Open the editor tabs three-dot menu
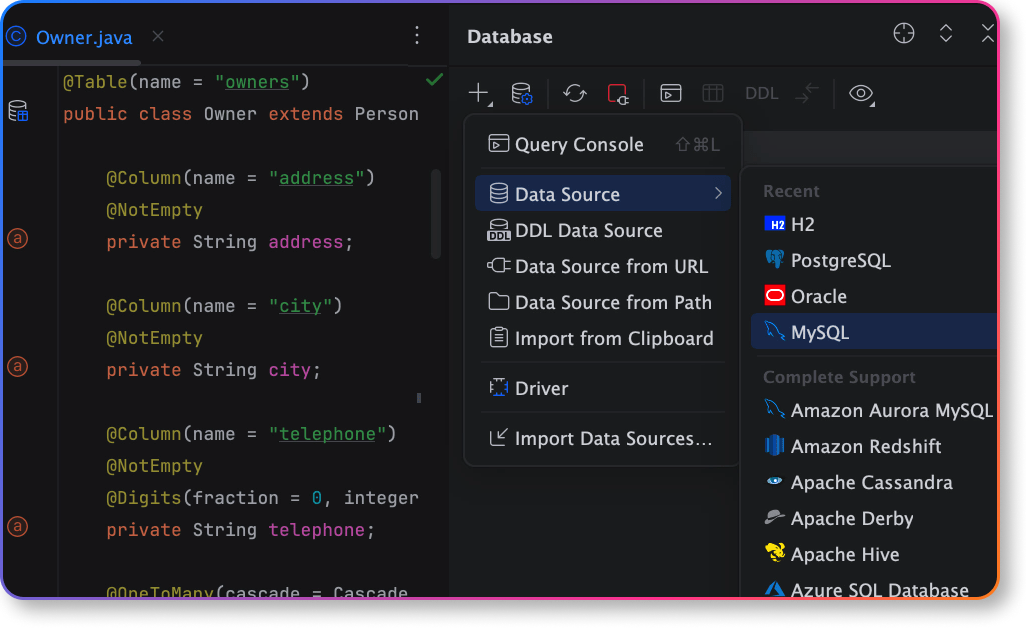 tap(417, 35)
